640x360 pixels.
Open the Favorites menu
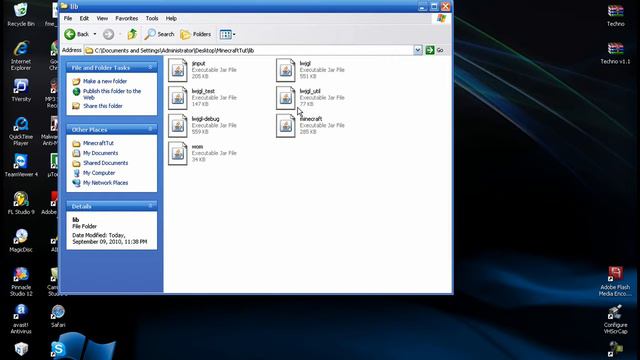click(127, 18)
